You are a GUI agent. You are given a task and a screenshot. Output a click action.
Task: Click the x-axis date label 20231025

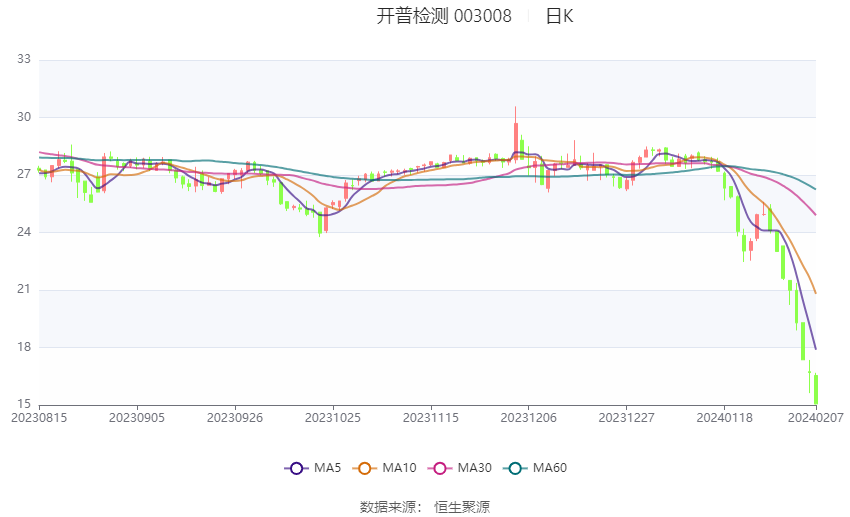[333, 418]
